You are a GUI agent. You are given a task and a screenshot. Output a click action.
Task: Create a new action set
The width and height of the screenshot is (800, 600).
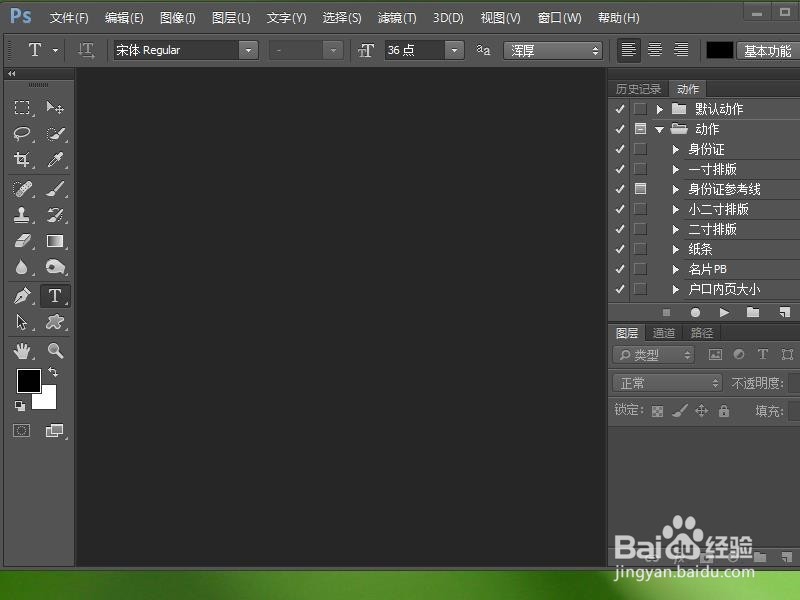(x=753, y=312)
